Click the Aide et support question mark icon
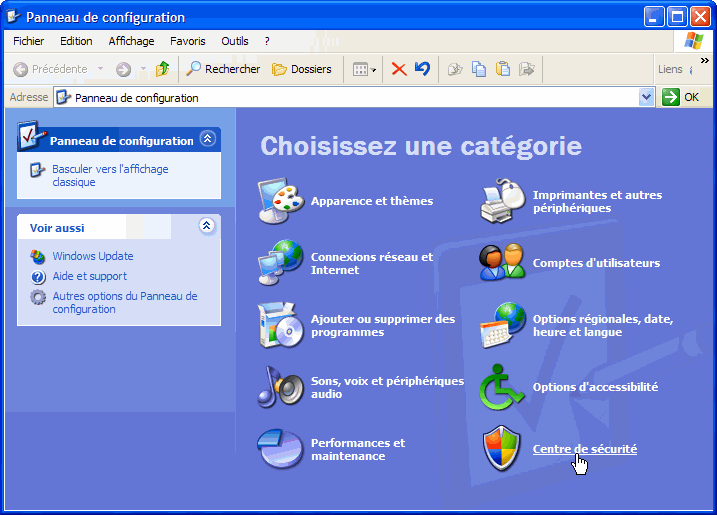 38,277
